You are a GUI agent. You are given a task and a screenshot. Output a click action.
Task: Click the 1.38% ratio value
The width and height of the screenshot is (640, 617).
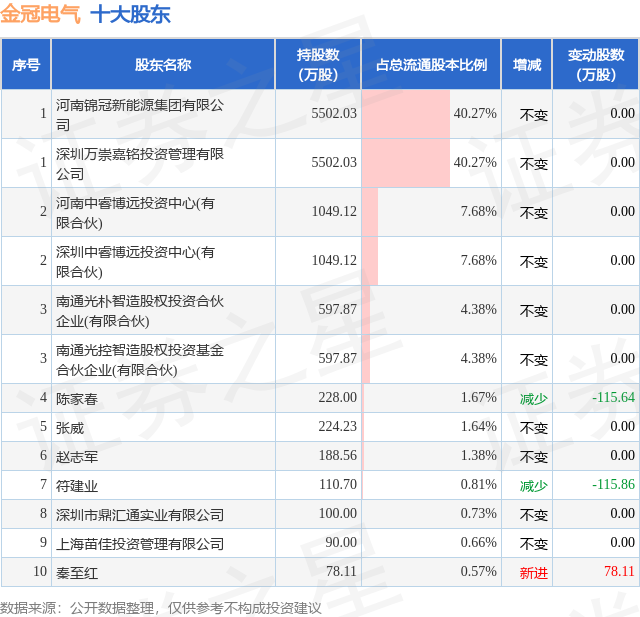pyautogui.click(x=478, y=455)
